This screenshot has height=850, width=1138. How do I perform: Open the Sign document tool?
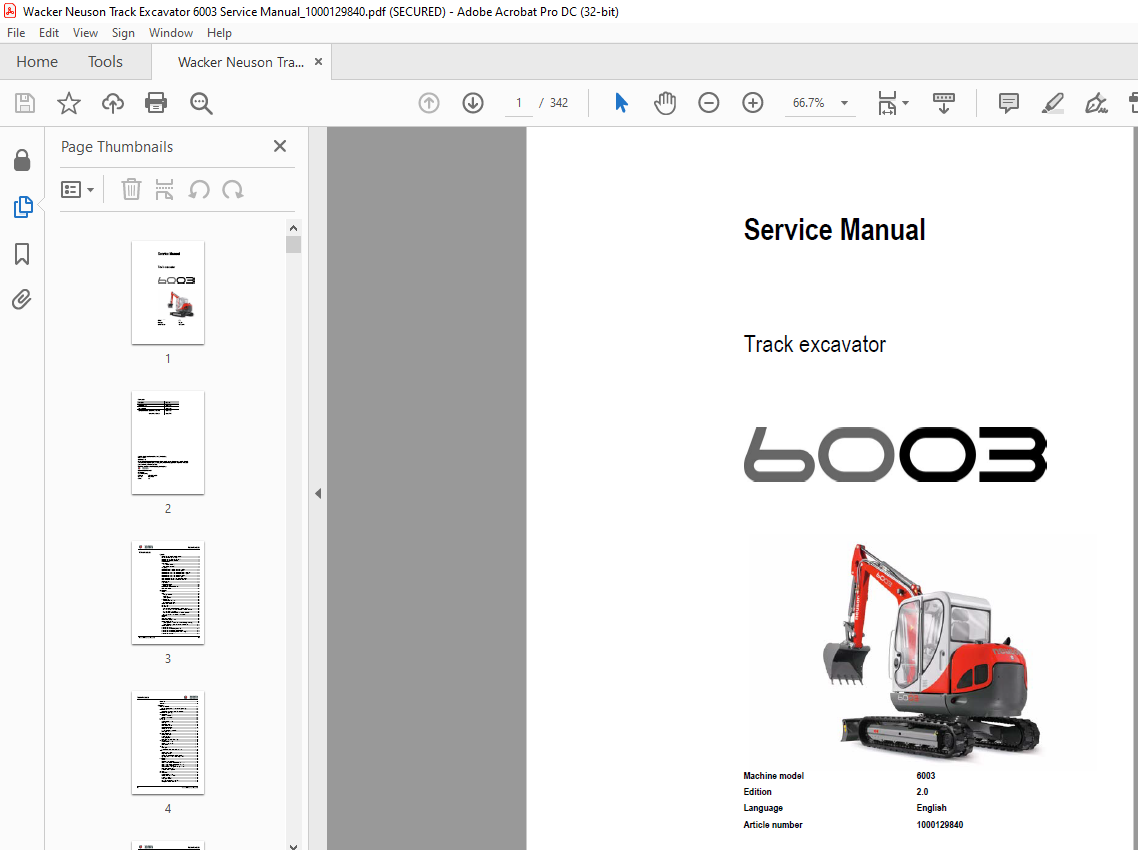click(x=1096, y=103)
